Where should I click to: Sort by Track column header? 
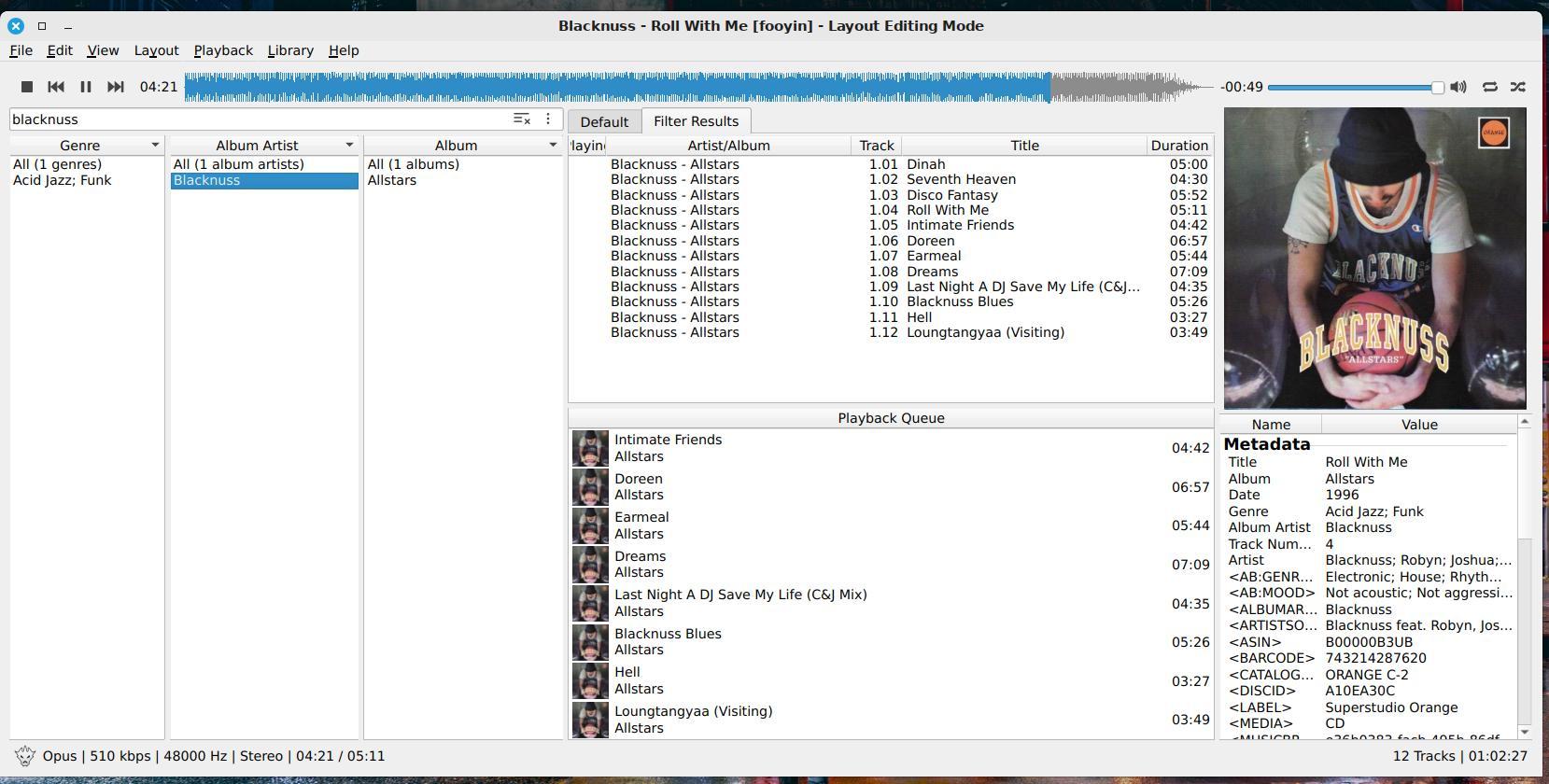877,146
